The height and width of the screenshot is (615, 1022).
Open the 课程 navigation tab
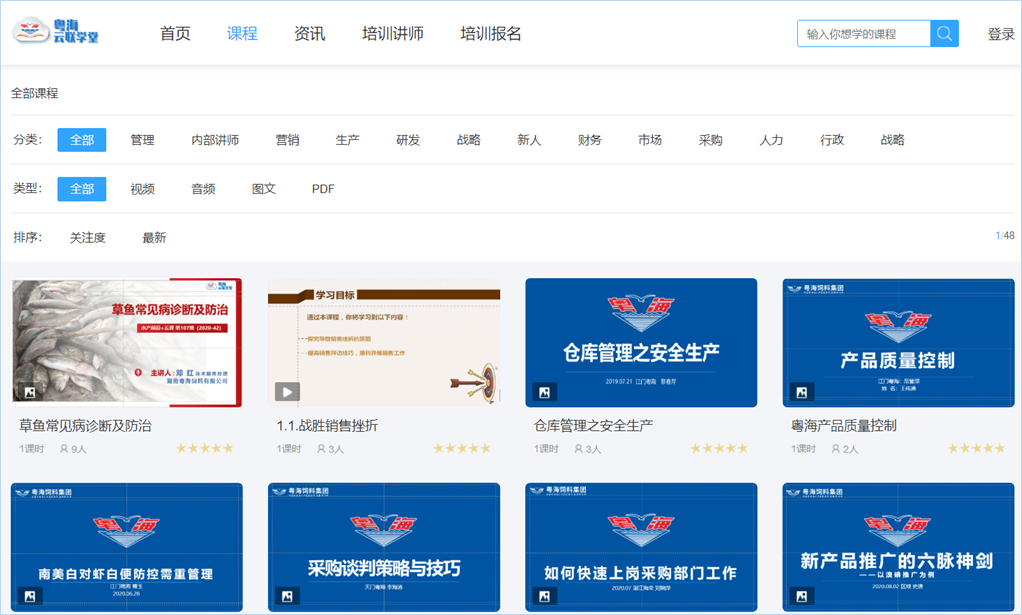coord(242,34)
